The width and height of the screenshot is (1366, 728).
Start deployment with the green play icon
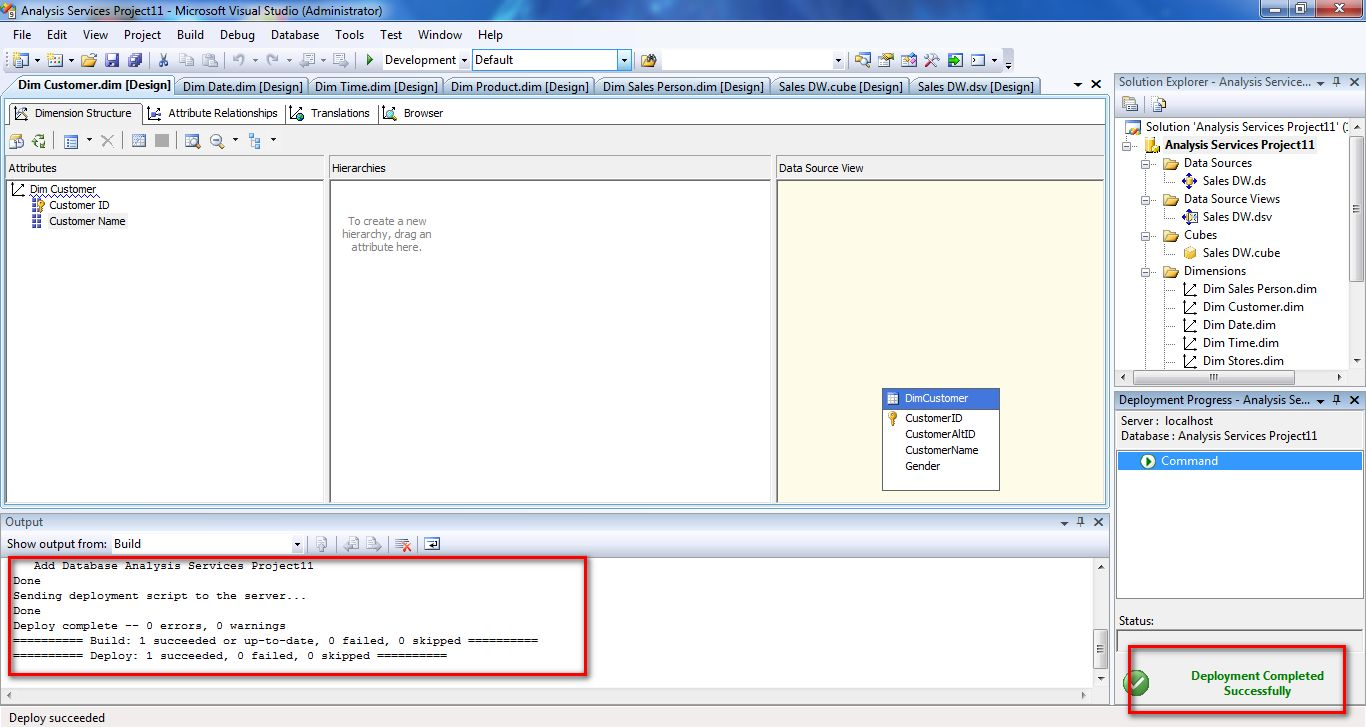click(370, 60)
